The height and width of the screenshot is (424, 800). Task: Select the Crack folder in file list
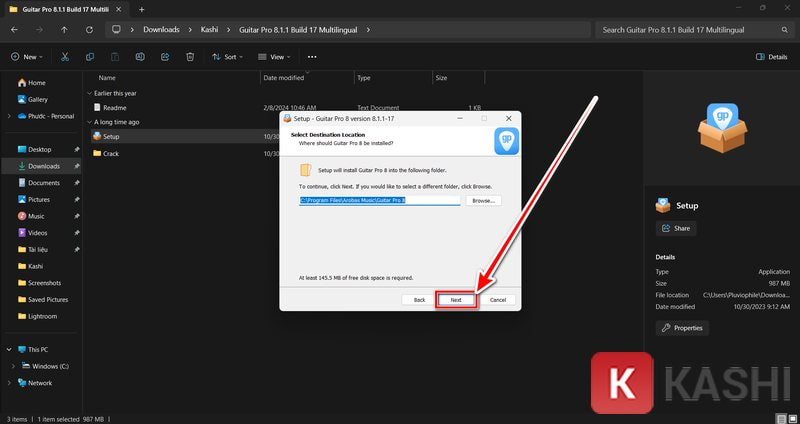click(x=111, y=153)
